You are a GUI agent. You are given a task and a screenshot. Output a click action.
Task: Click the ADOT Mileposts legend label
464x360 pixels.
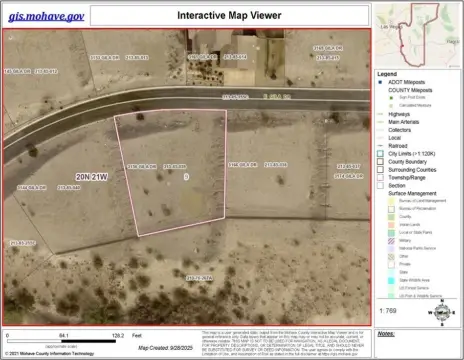click(407, 82)
